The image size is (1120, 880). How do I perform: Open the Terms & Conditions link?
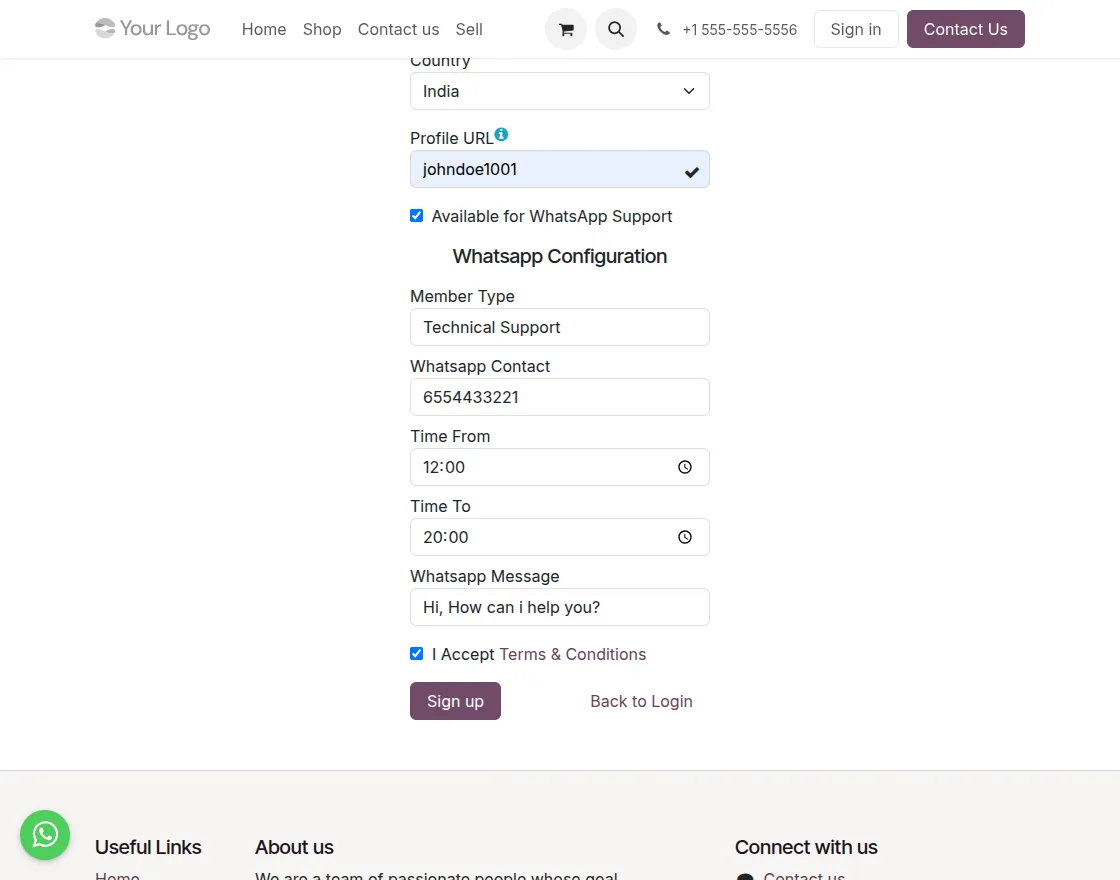(x=572, y=654)
